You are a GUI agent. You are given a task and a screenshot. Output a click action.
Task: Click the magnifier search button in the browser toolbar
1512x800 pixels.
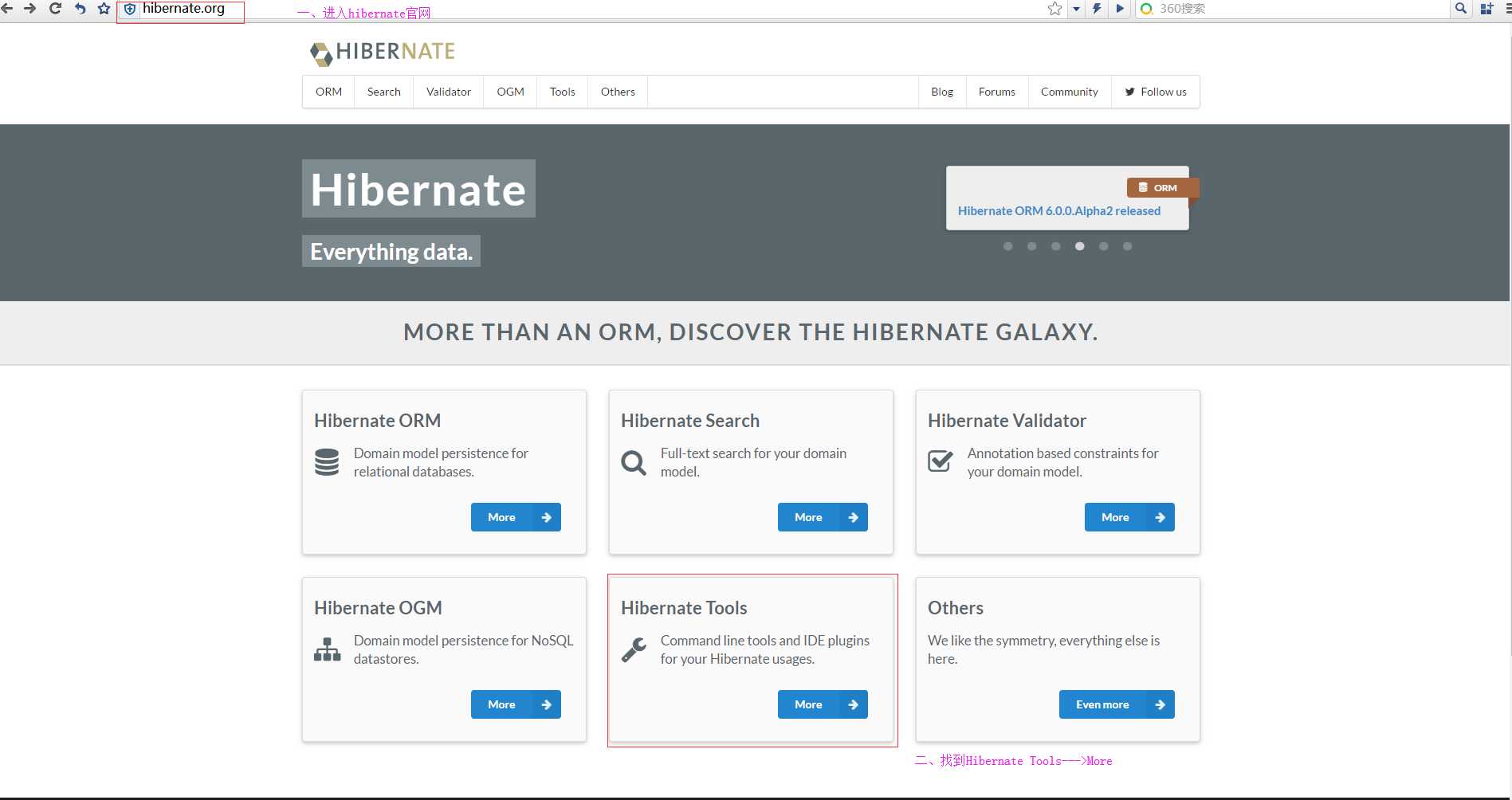click(x=1460, y=8)
